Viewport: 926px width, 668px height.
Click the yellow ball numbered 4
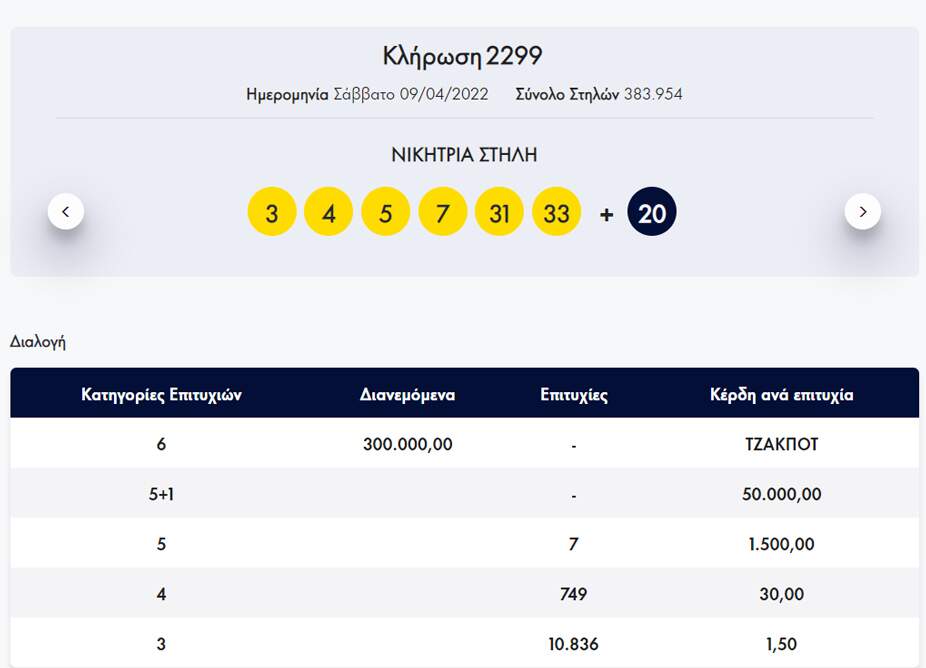[329, 213]
